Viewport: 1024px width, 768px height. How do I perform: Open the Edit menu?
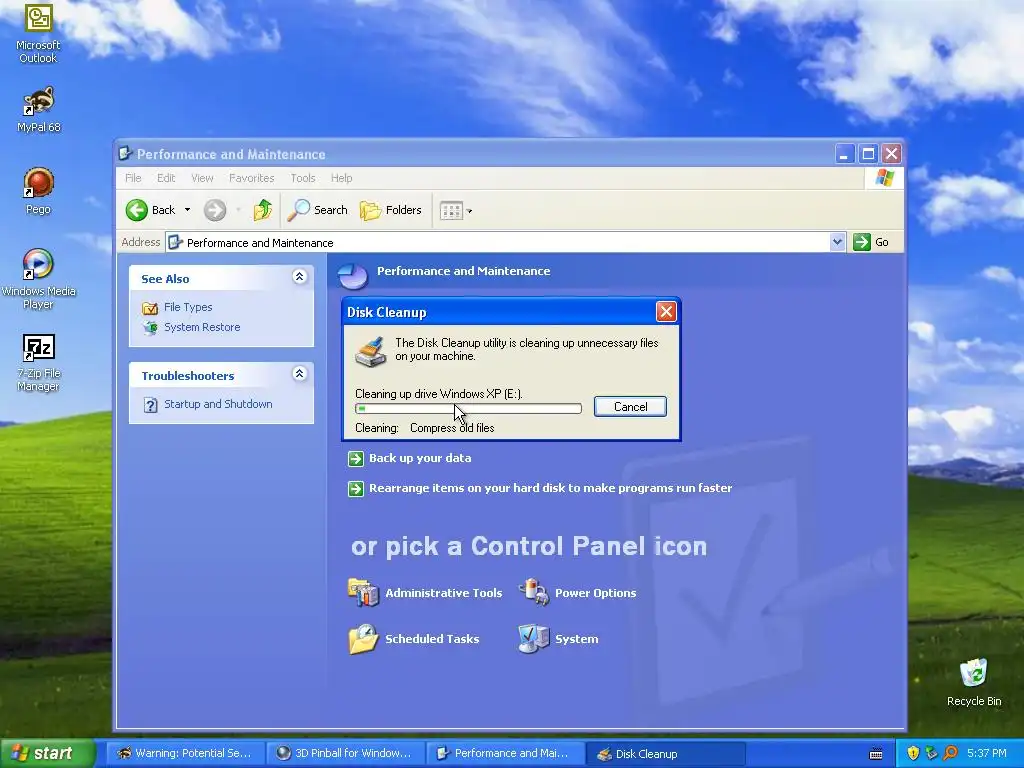[x=166, y=178]
